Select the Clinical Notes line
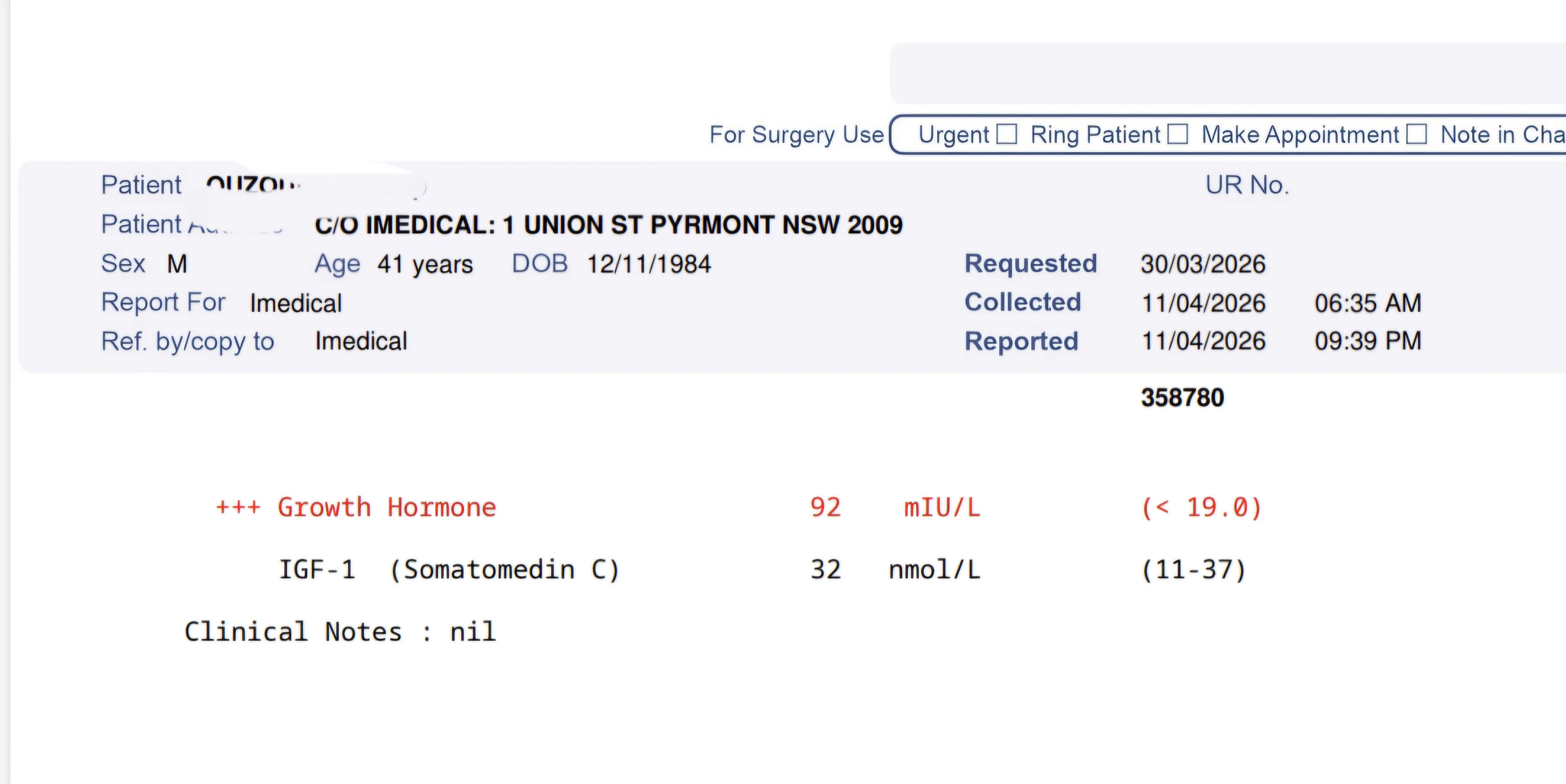The height and width of the screenshot is (784, 1566). click(340, 632)
